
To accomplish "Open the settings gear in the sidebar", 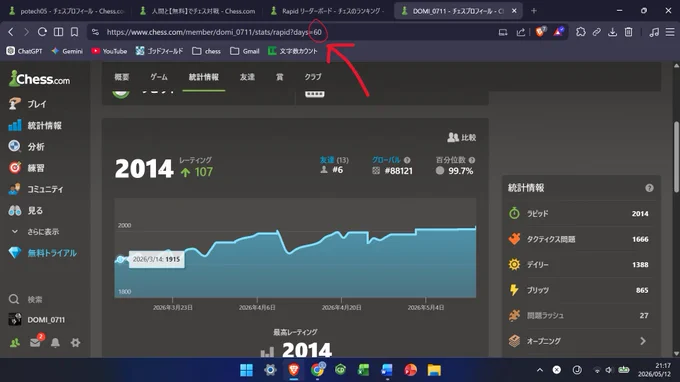I will [x=75, y=343].
